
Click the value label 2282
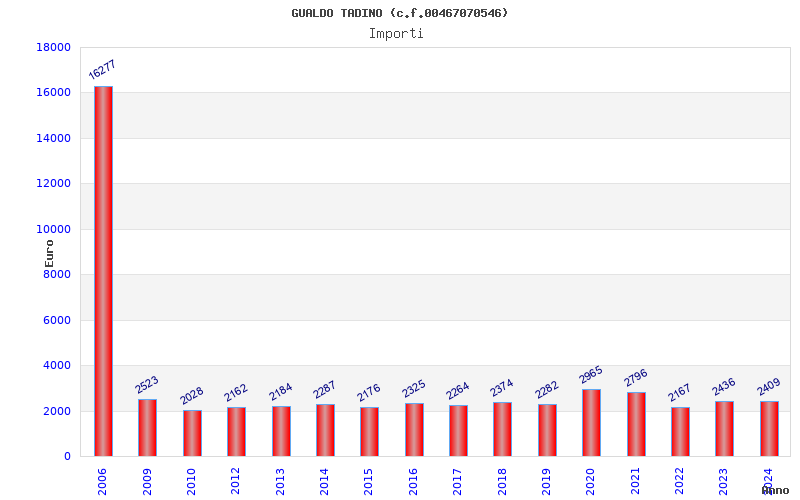click(547, 390)
